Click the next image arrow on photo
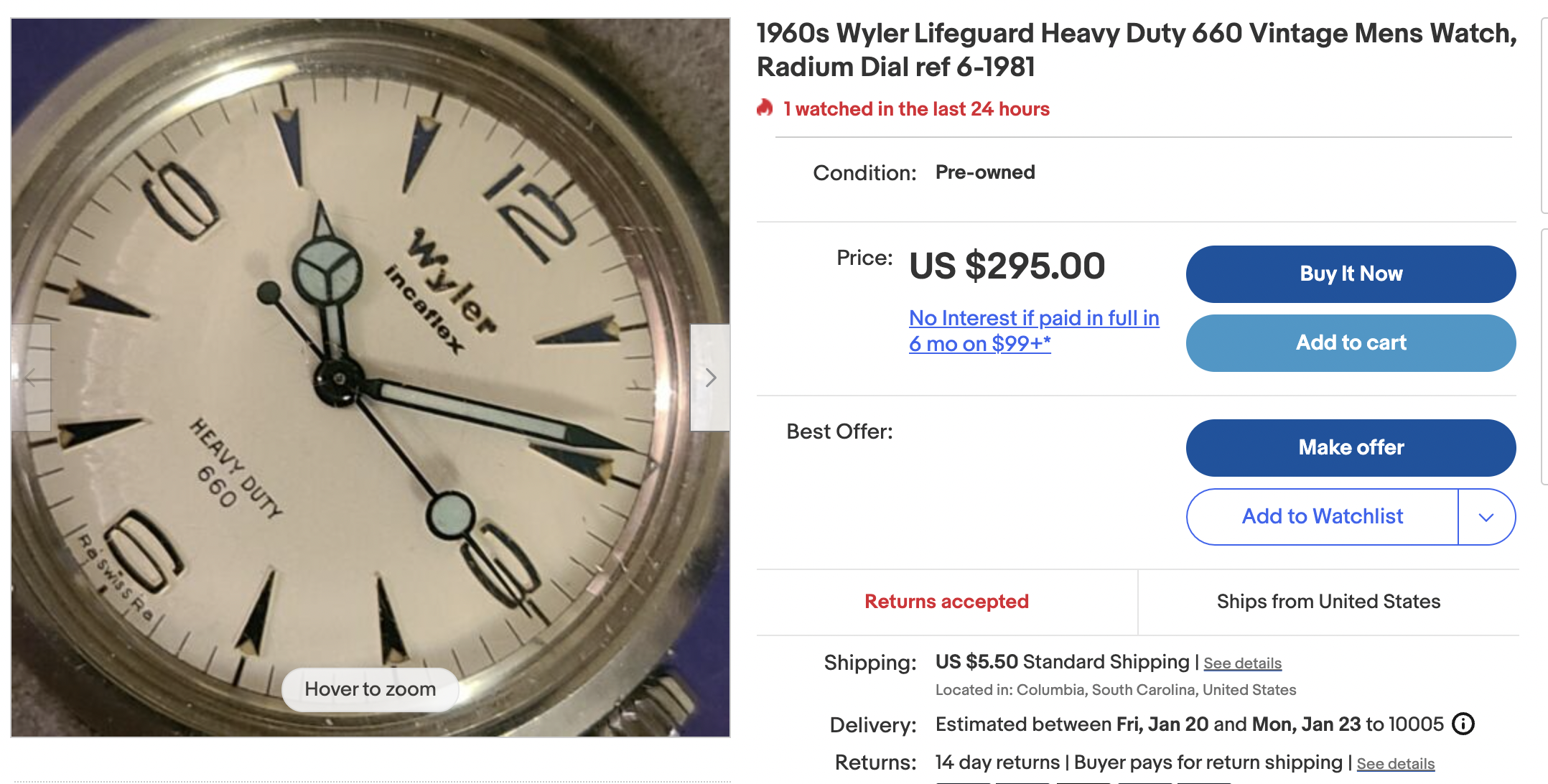Viewport: 1548px width, 784px height. click(x=710, y=378)
